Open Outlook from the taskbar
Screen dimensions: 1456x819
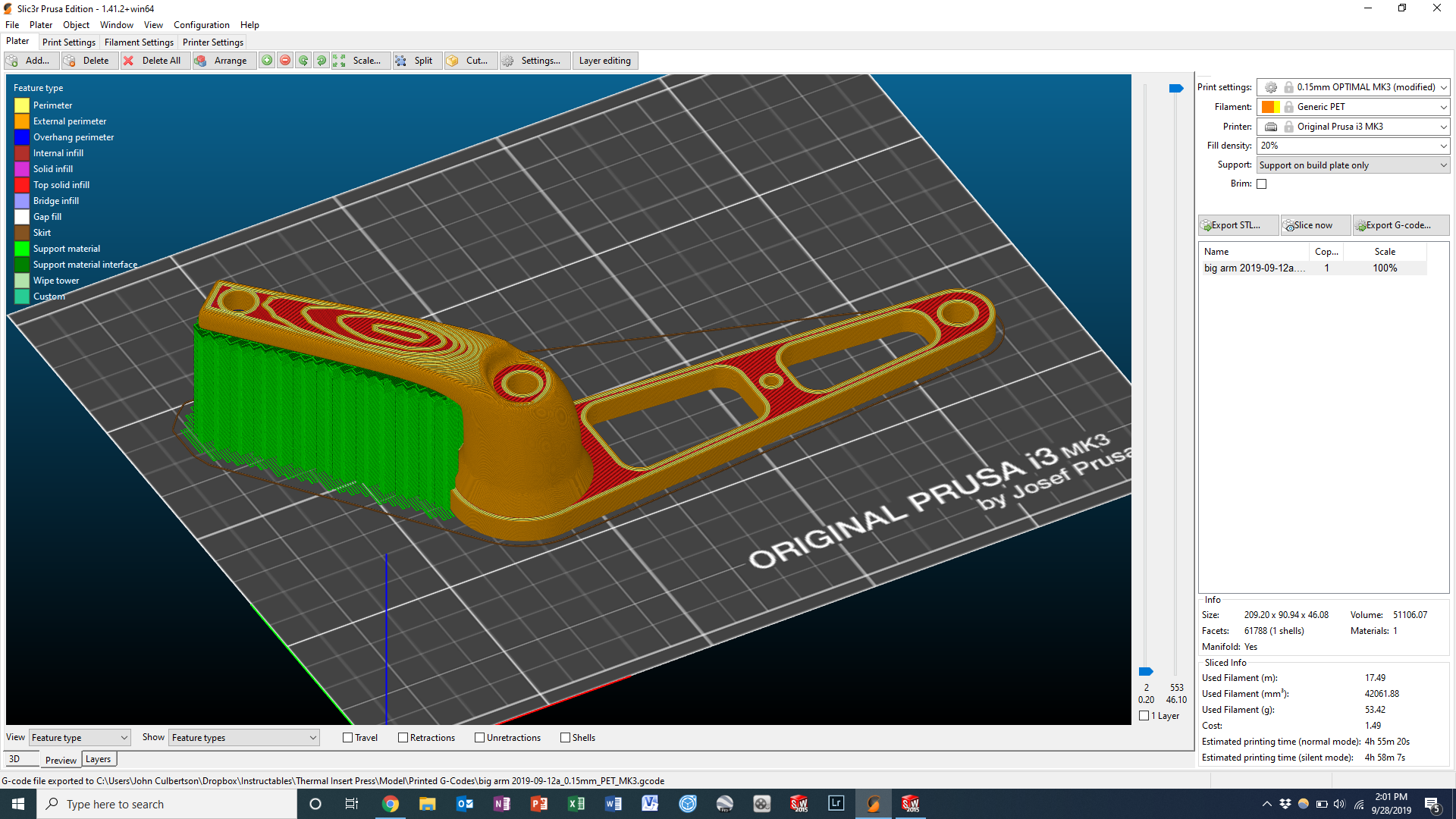pos(465,804)
